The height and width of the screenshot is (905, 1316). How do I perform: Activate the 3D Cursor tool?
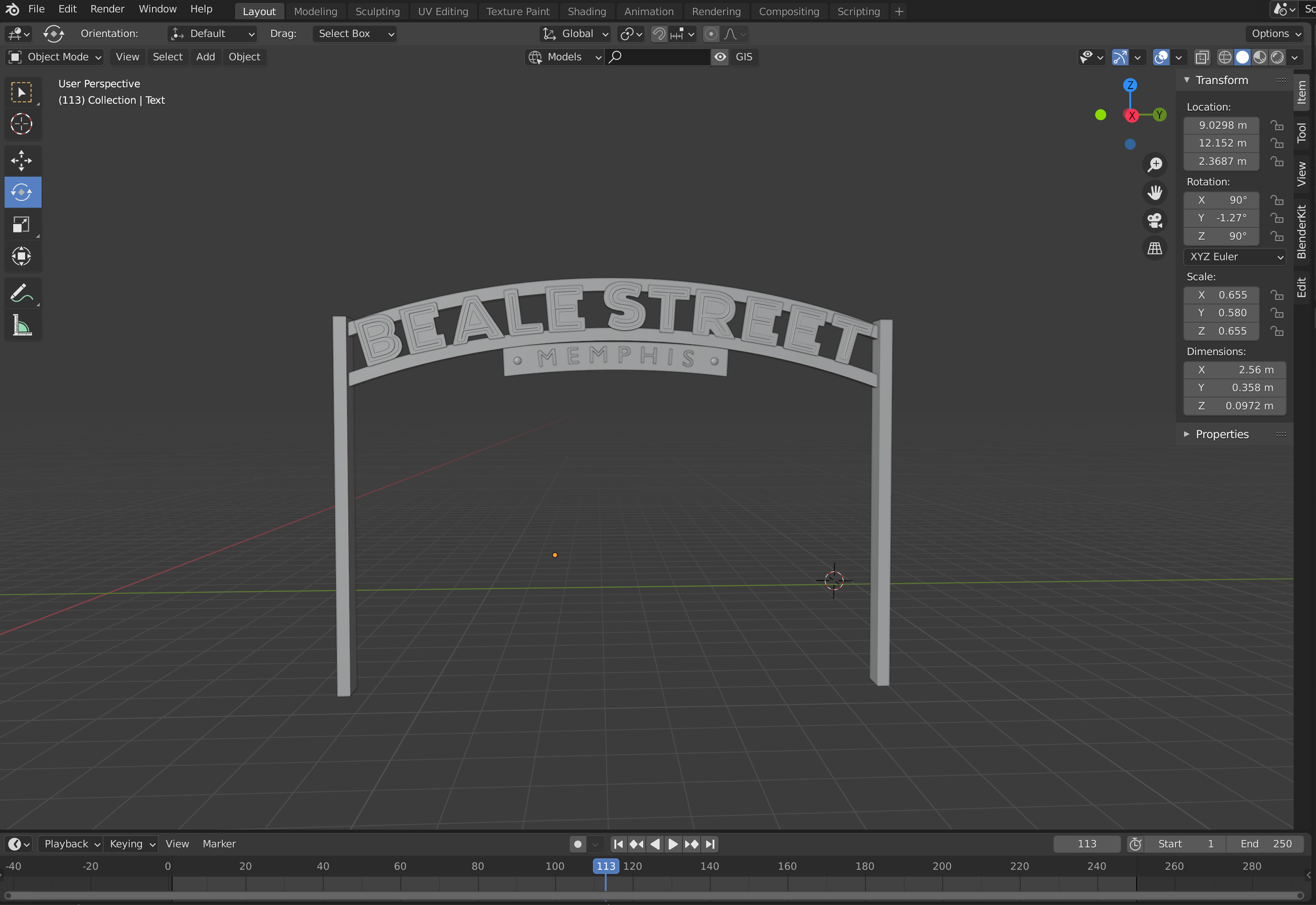click(22, 124)
